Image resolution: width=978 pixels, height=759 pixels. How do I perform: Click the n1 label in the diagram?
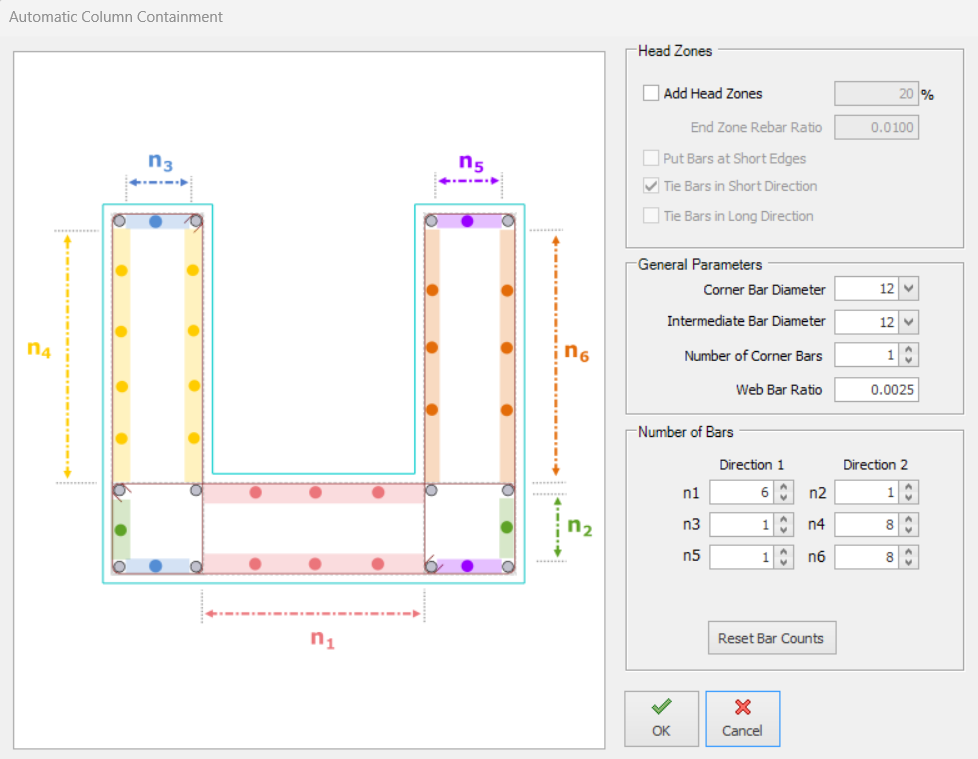tap(321, 638)
